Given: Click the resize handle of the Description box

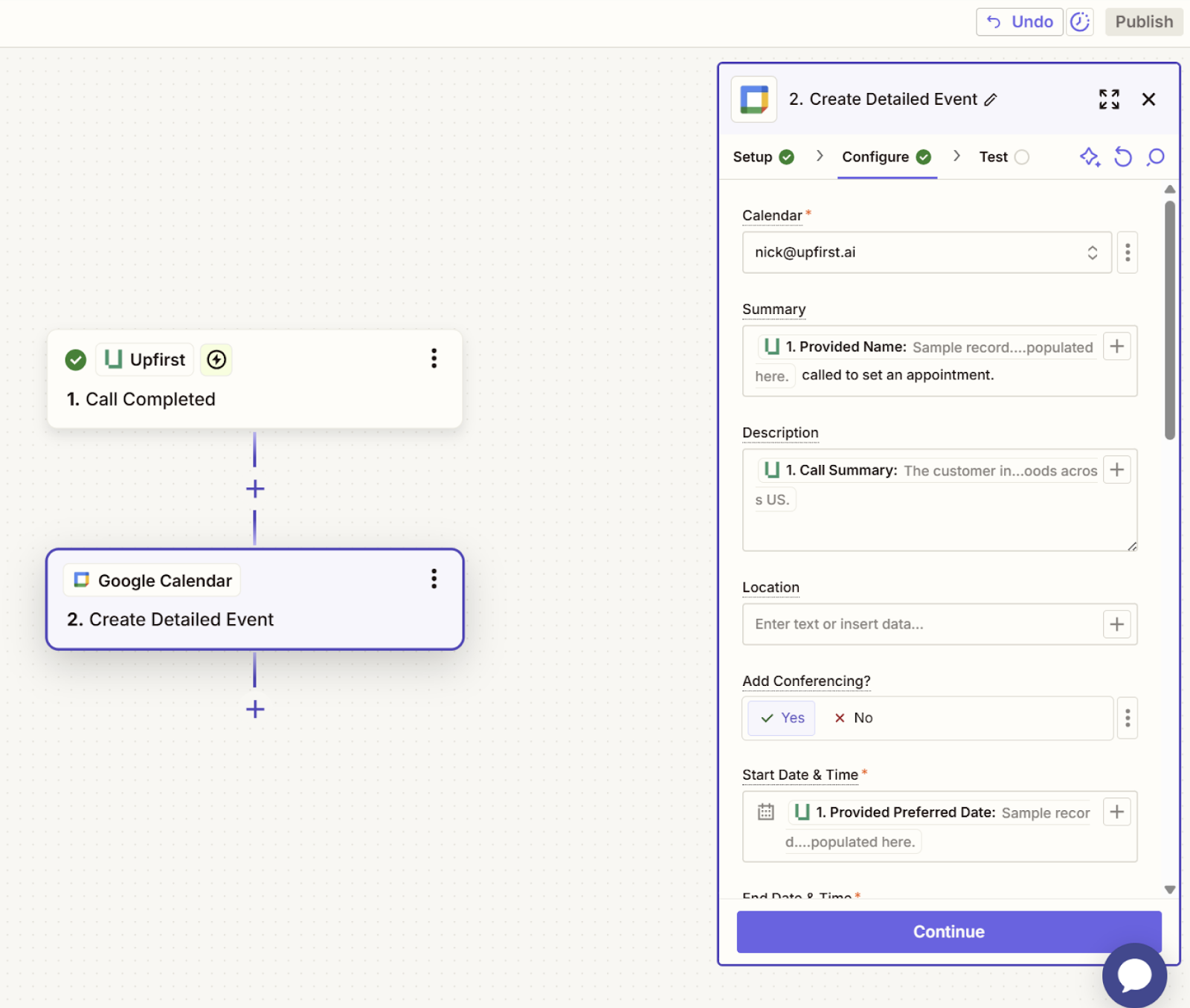Looking at the screenshot, I should coord(1132,546).
